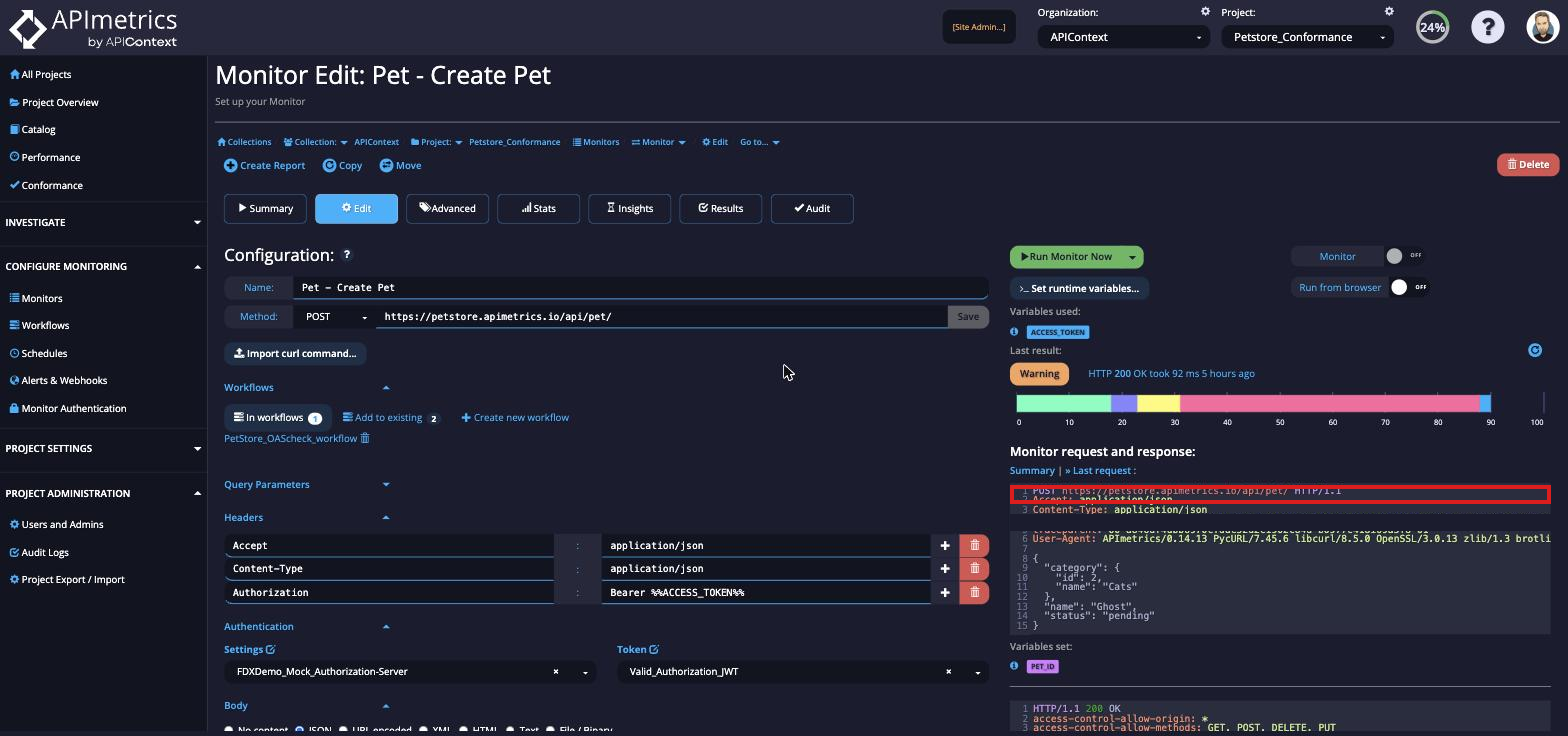This screenshot has height=736, width=1568.
Task: Collapse the CONFIGURE MONITORING sidebar section
Action: click(197, 266)
